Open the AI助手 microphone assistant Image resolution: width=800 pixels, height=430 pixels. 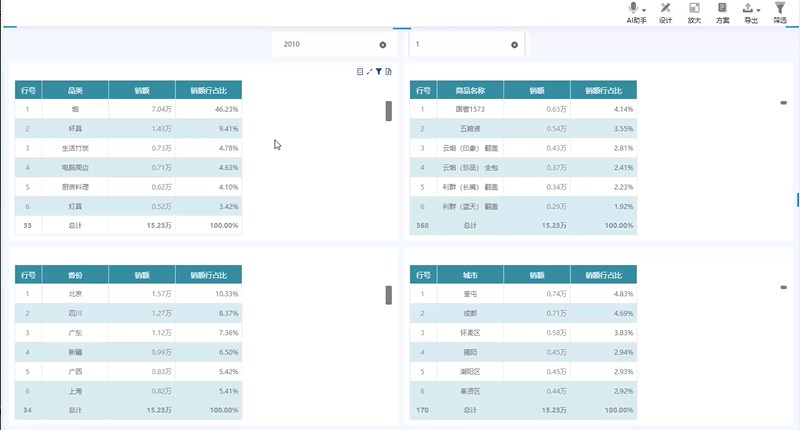[633, 8]
